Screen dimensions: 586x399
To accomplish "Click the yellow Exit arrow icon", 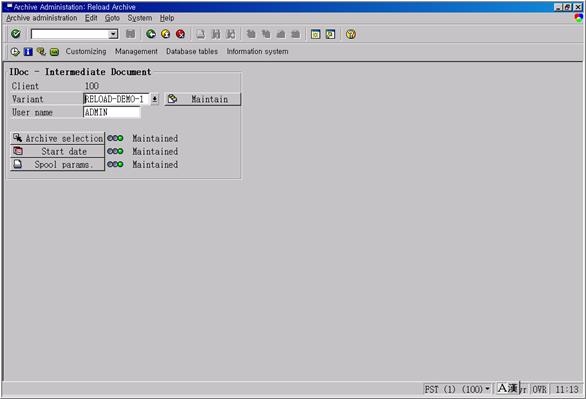I will [166, 34].
